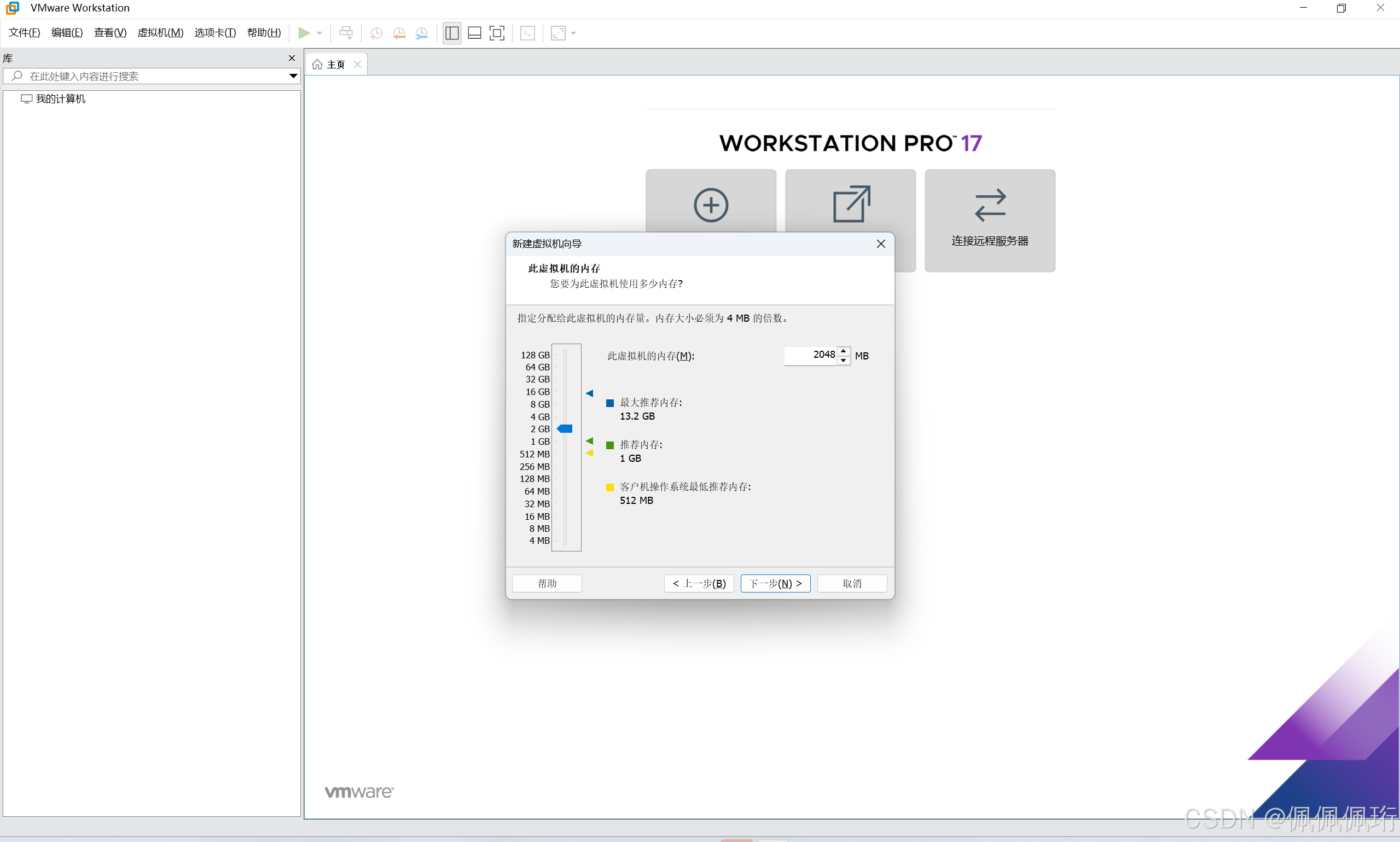Click the blue memory slider handle

pyautogui.click(x=565, y=429)
